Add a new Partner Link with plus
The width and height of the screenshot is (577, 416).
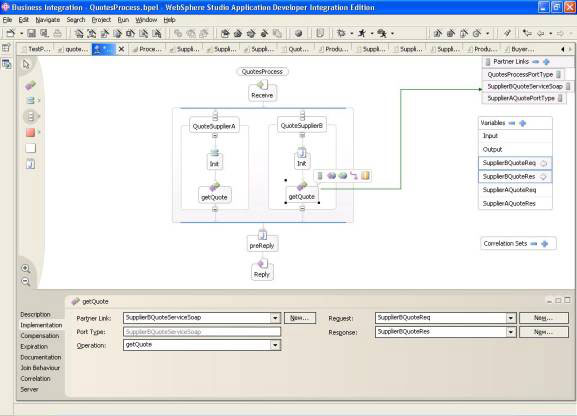[546, 62]
